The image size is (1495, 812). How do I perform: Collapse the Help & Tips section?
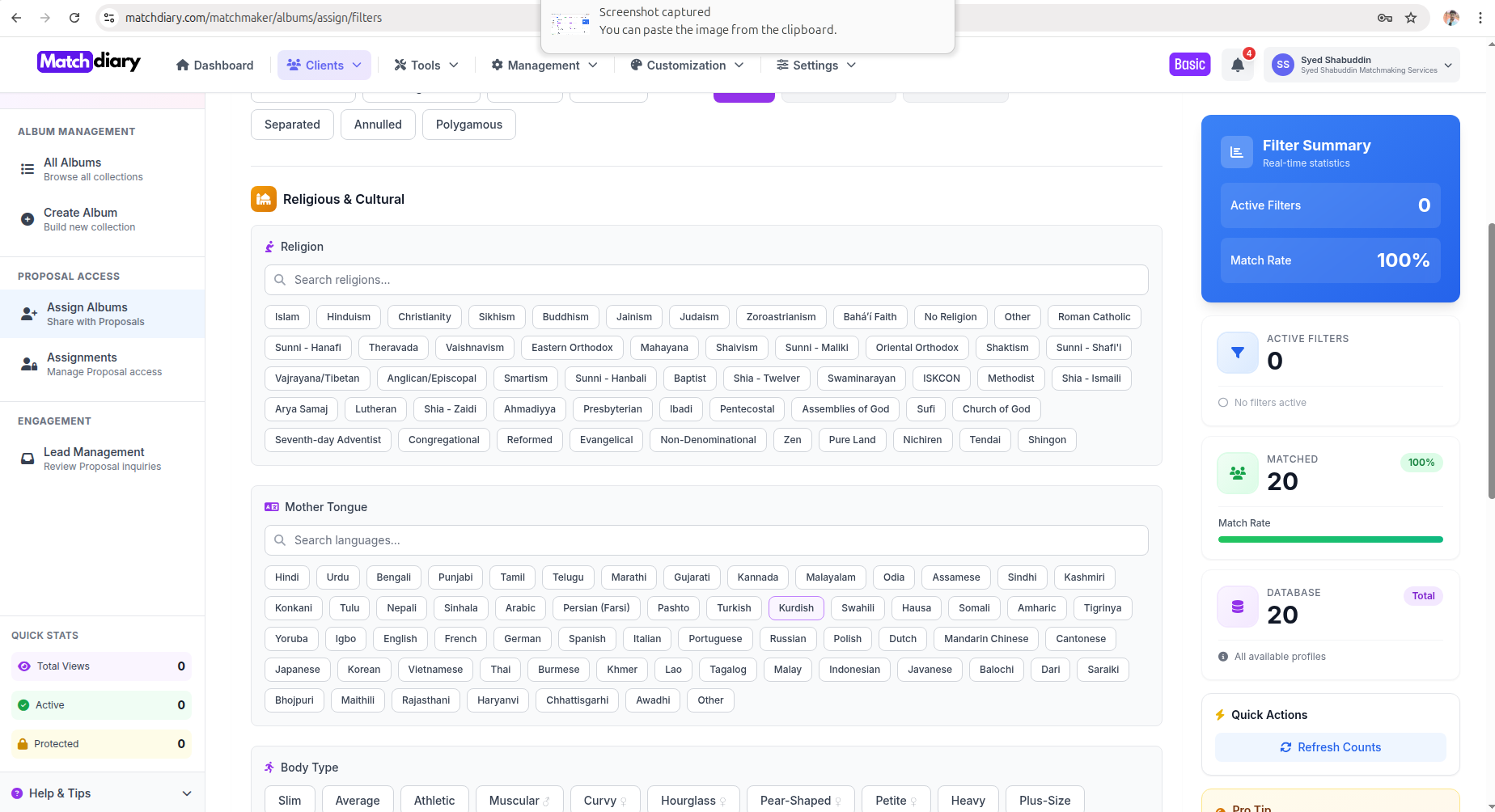point(101,793)
